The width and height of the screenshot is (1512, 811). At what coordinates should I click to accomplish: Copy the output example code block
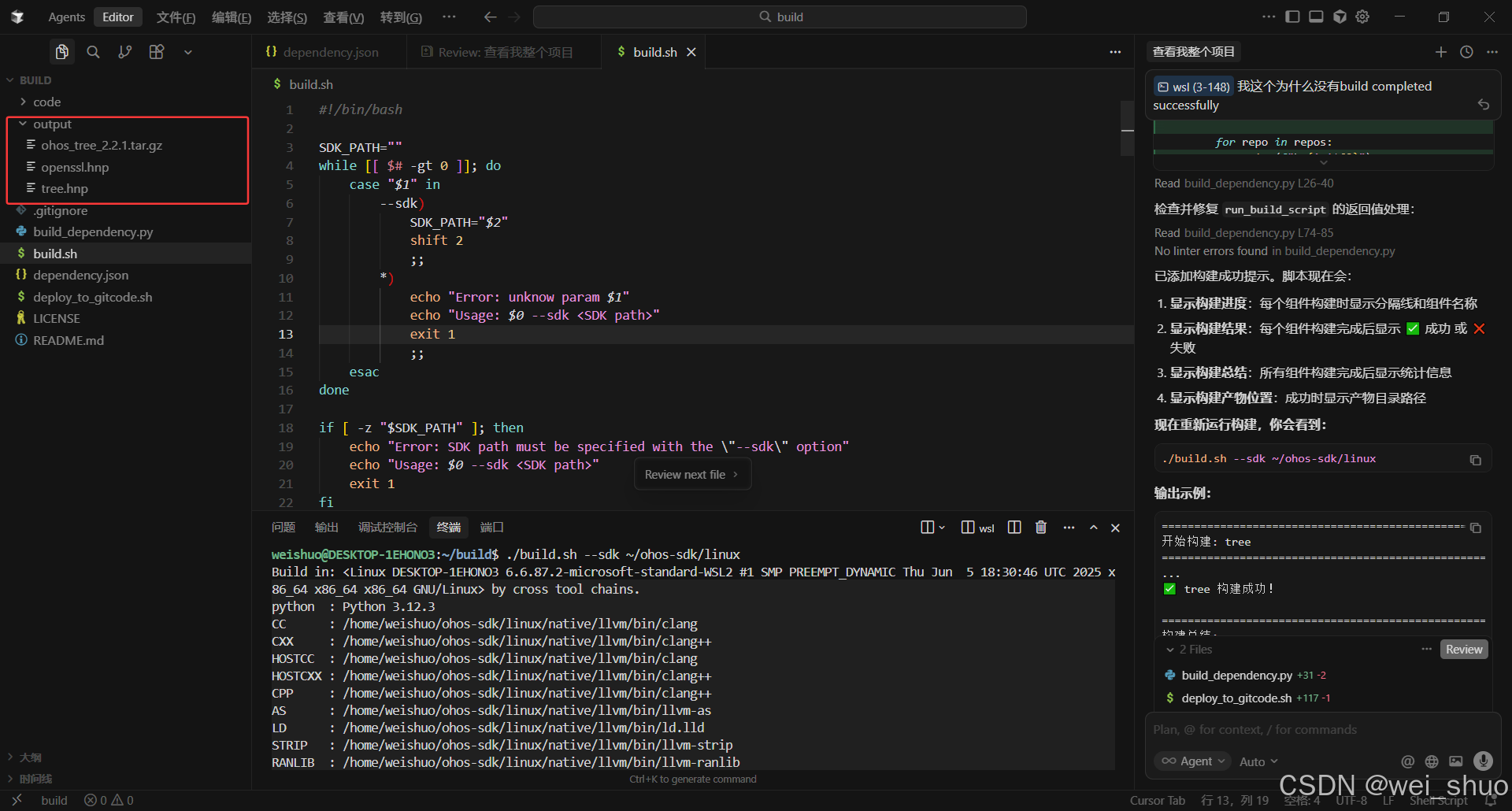(1476, 528)
